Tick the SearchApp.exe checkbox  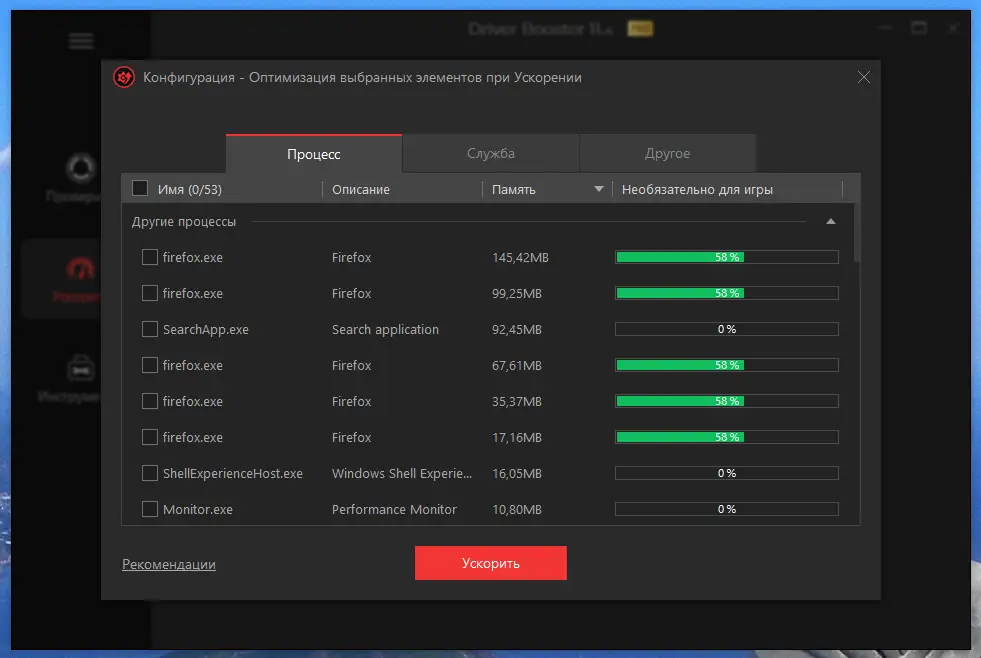(x=150, y=329)
